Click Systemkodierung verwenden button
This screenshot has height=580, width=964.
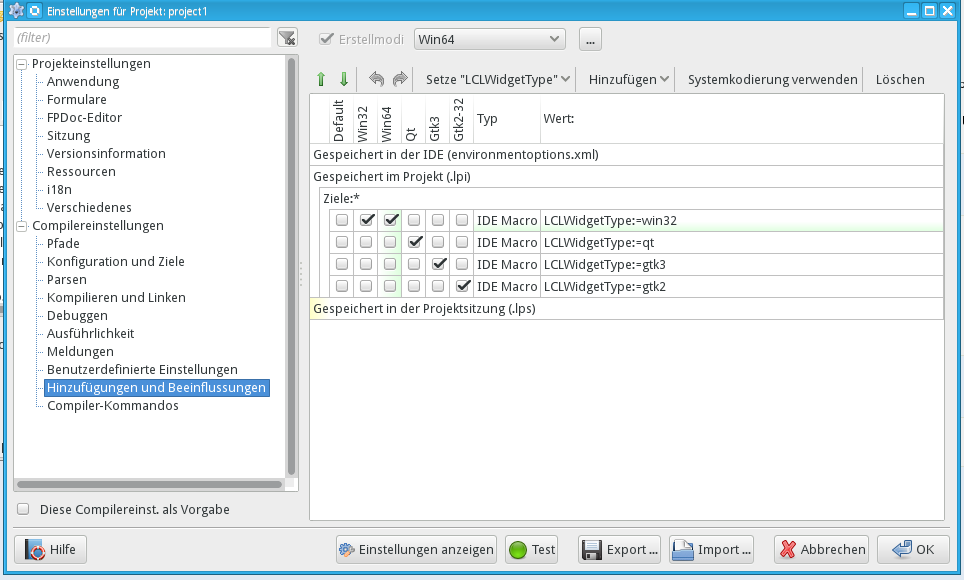(x=772, y=79)
